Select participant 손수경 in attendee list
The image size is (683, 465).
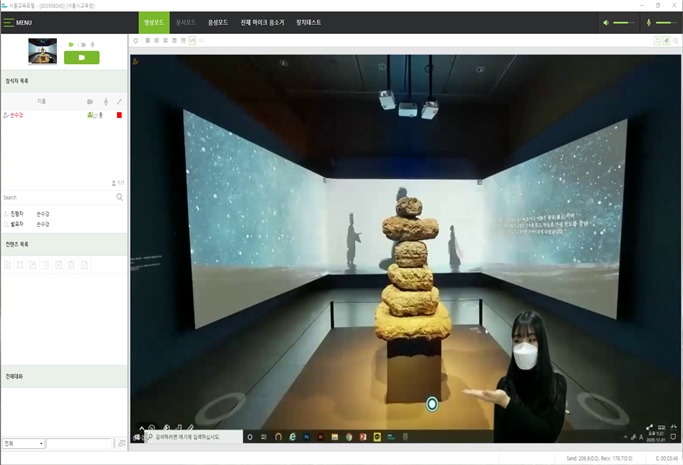tap(17, 115)
